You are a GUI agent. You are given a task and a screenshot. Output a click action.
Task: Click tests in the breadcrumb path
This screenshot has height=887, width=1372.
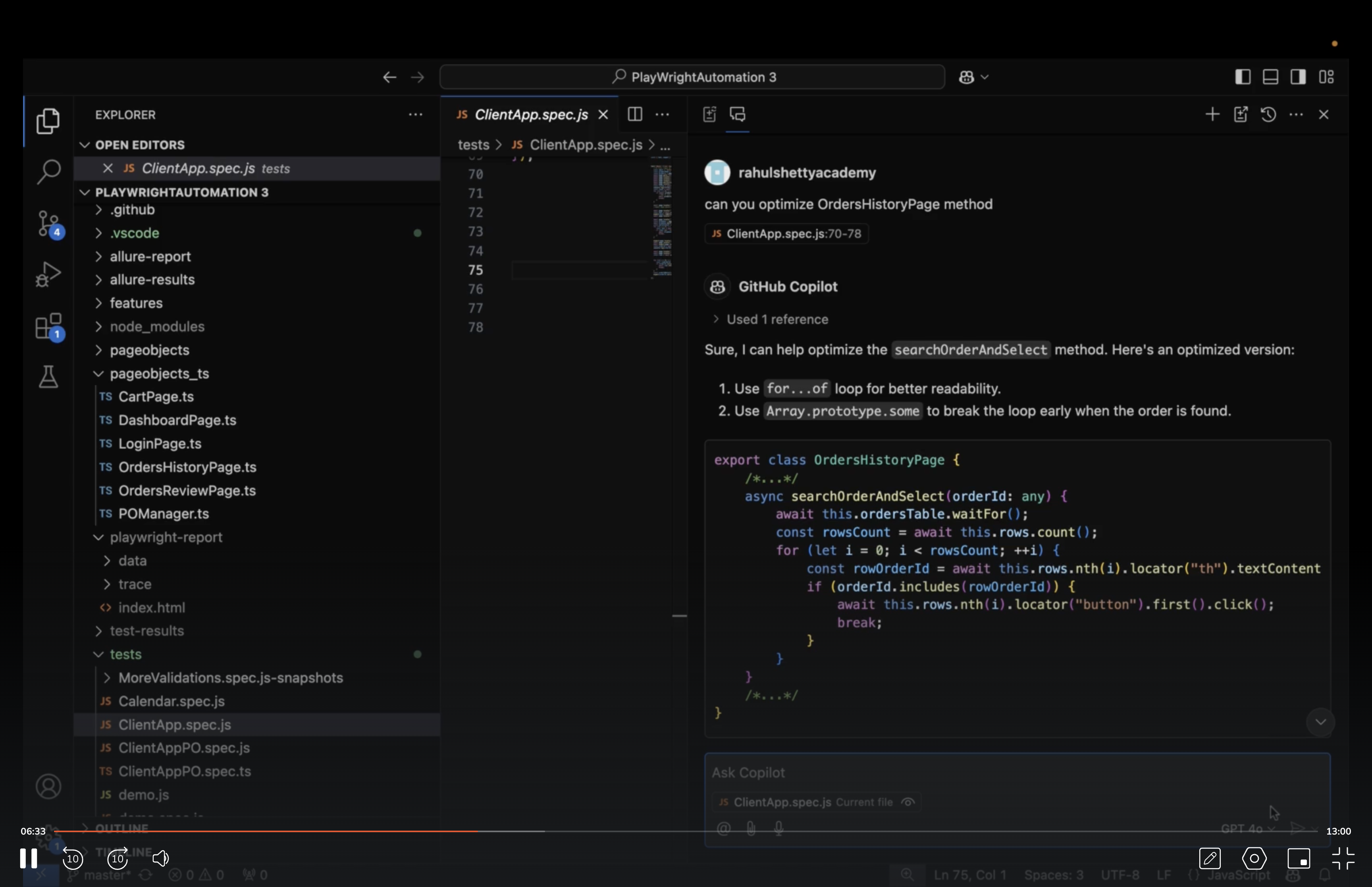[473, 145]
